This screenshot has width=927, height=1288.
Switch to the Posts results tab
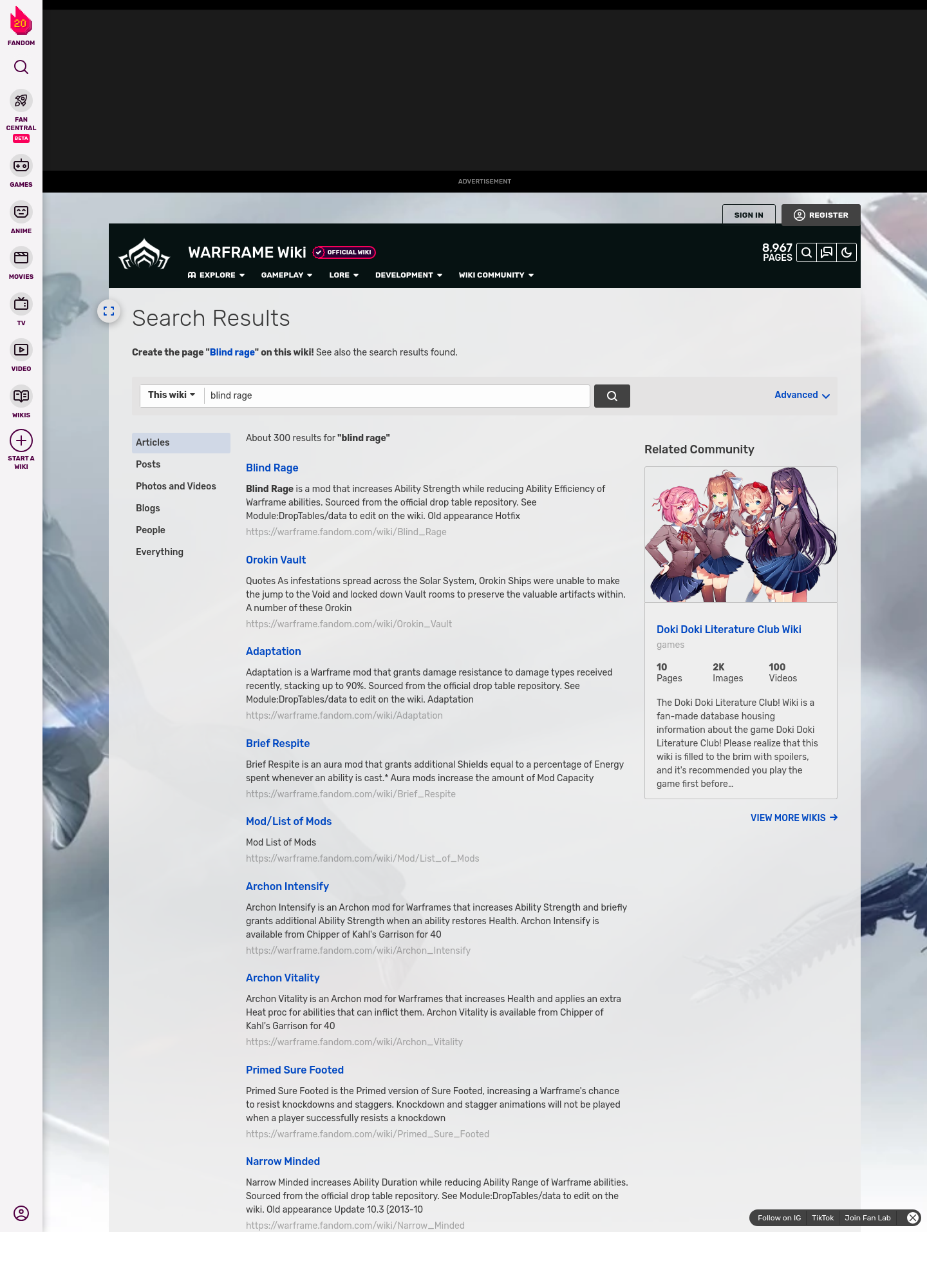[x=148, y=464]
